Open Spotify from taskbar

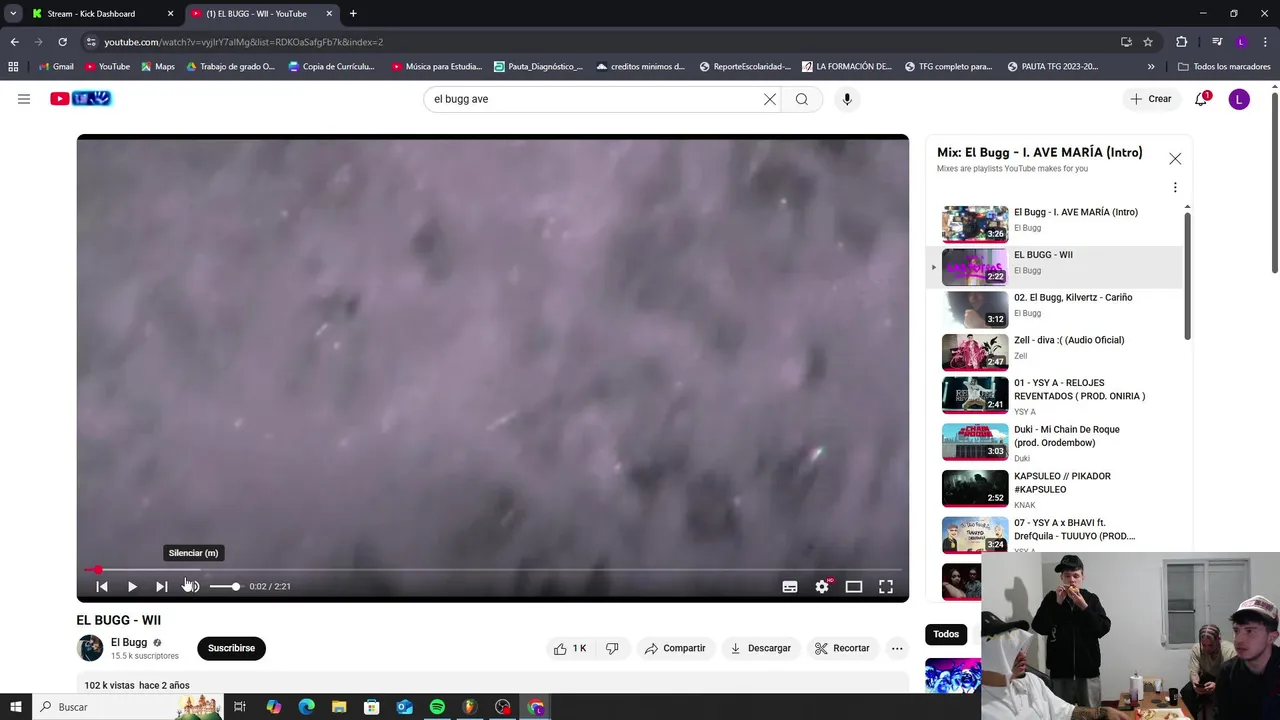click(x=437, y=707)
